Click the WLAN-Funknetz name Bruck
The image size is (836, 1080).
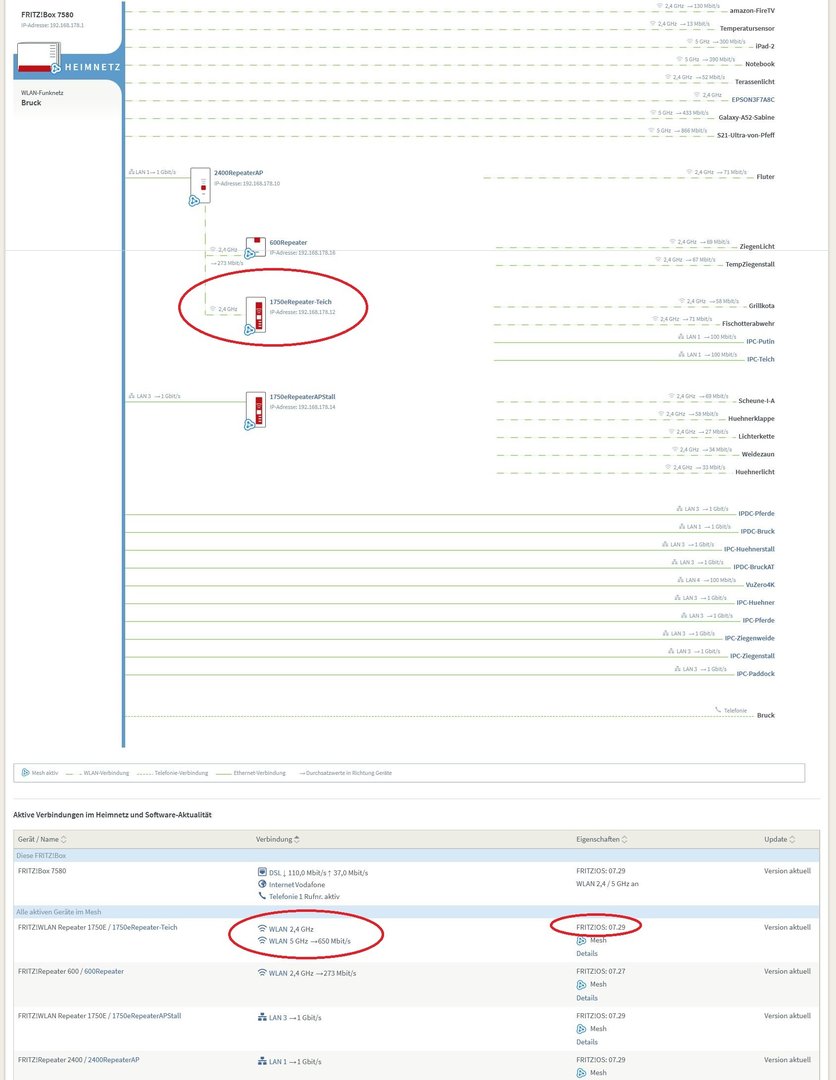31,103
